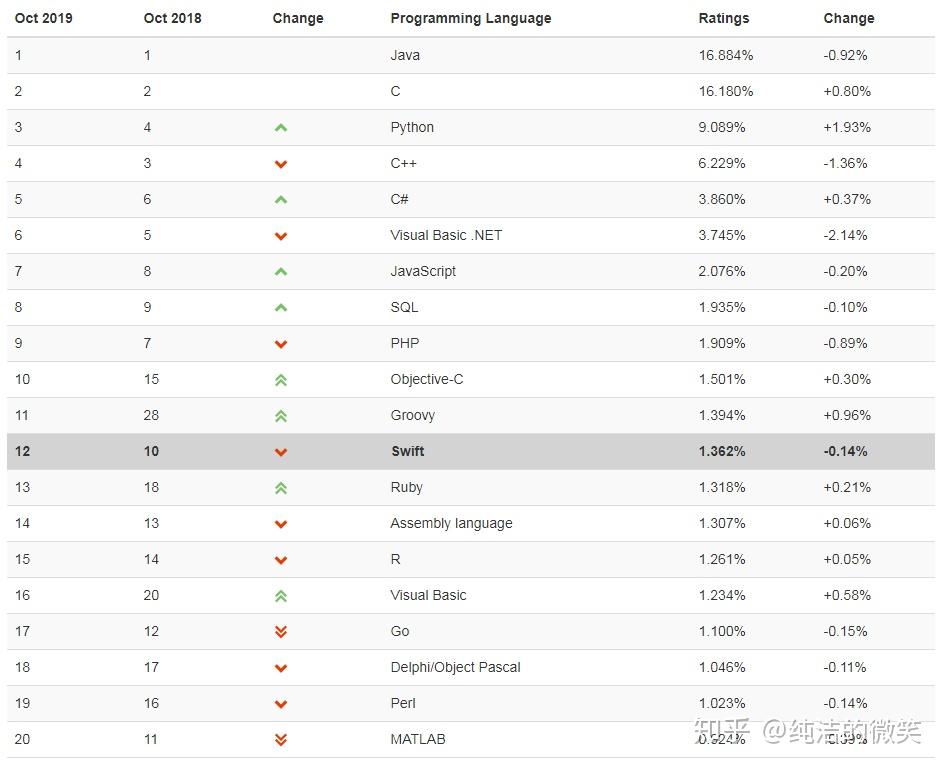Click the Delphi/Object Pascal entry

click(x=455, y=667)
